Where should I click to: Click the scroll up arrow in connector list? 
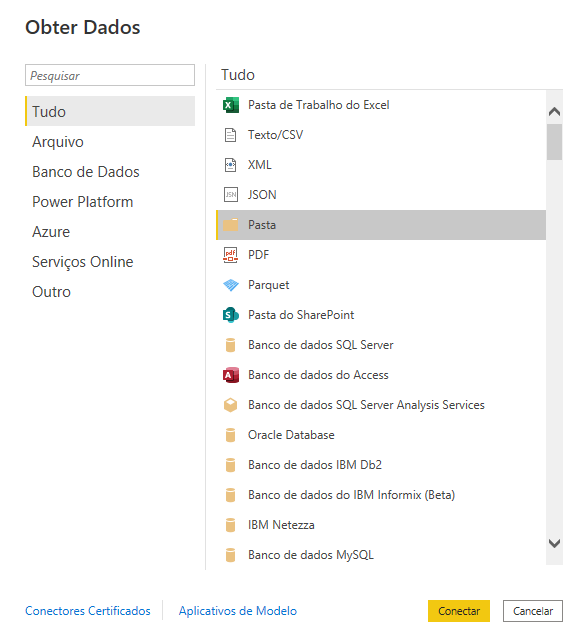(554, 111)
